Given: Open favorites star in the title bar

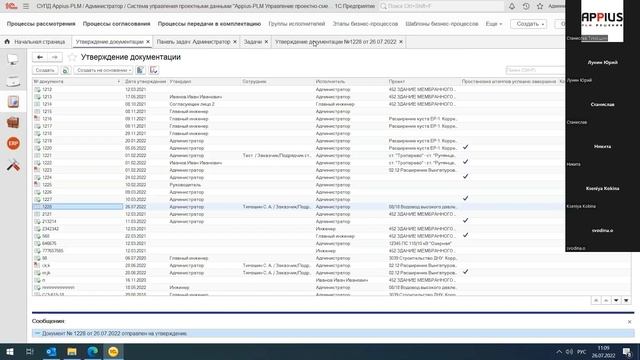Looking at the screenshot, I should [x=540, y=6].
